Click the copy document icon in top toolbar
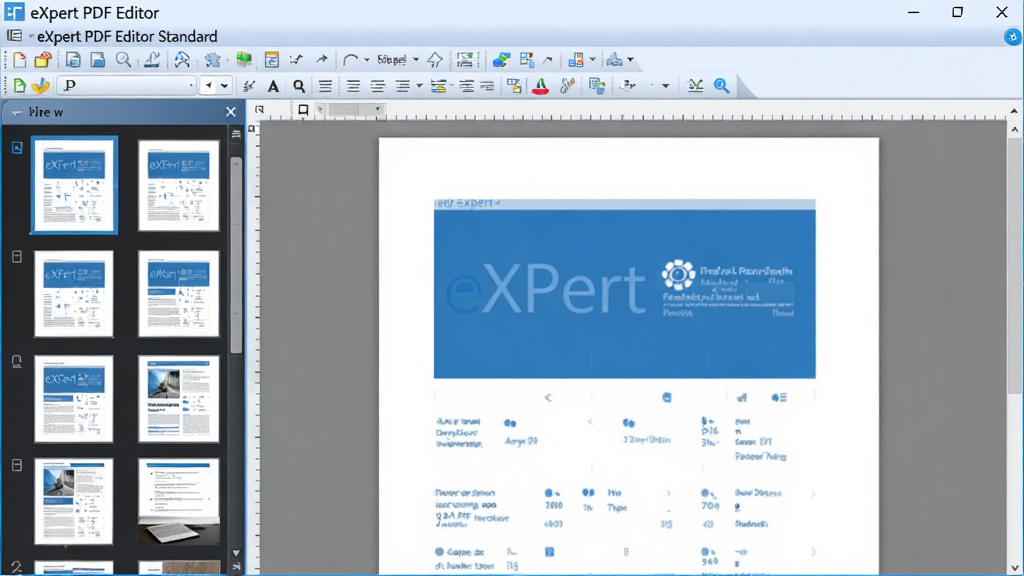The width and height of the screenshot is (1024, 576). 72,60
